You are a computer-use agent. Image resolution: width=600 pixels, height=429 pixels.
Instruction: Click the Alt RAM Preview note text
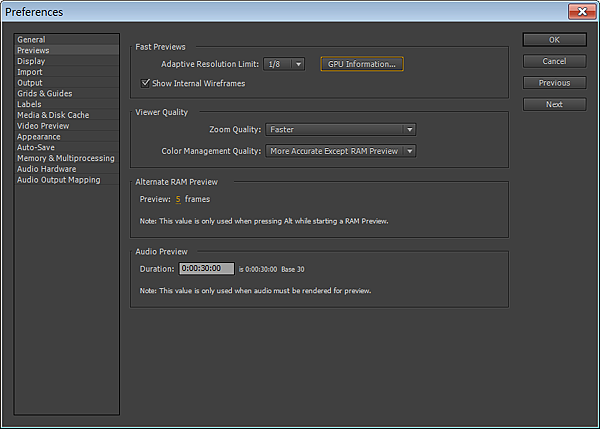(x=264, y=221)
